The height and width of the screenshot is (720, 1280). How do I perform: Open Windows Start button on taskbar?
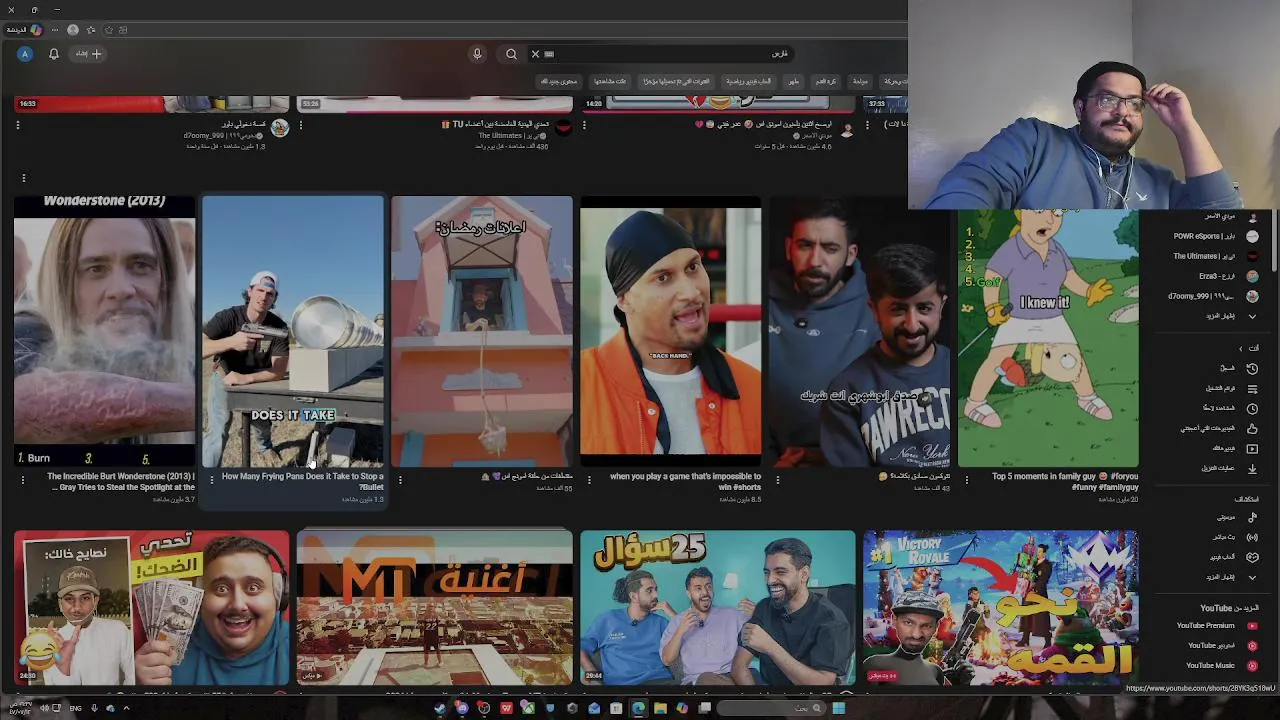pyautogui.click(x=839, y=708)
